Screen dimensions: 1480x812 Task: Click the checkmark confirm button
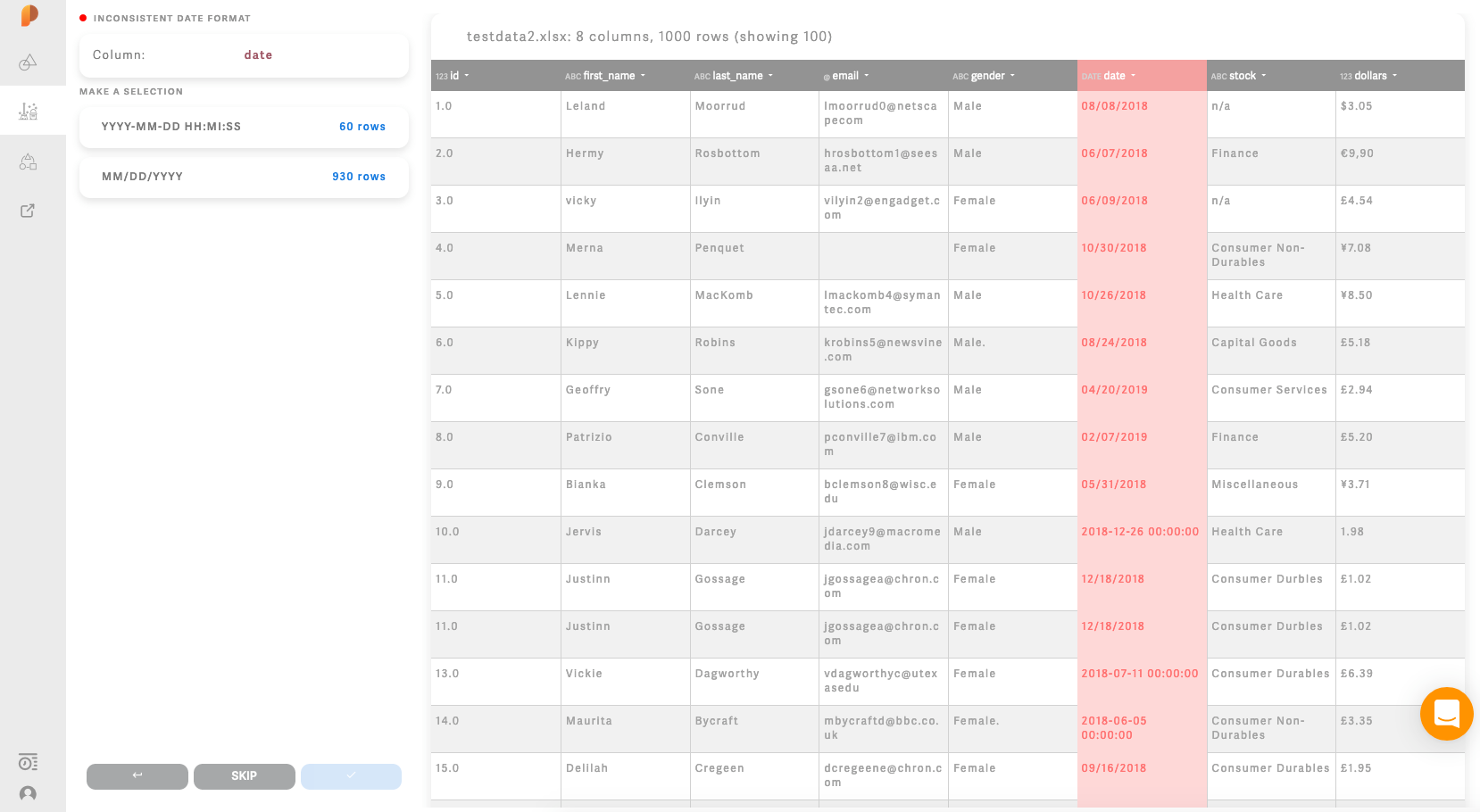pos(351,775)
